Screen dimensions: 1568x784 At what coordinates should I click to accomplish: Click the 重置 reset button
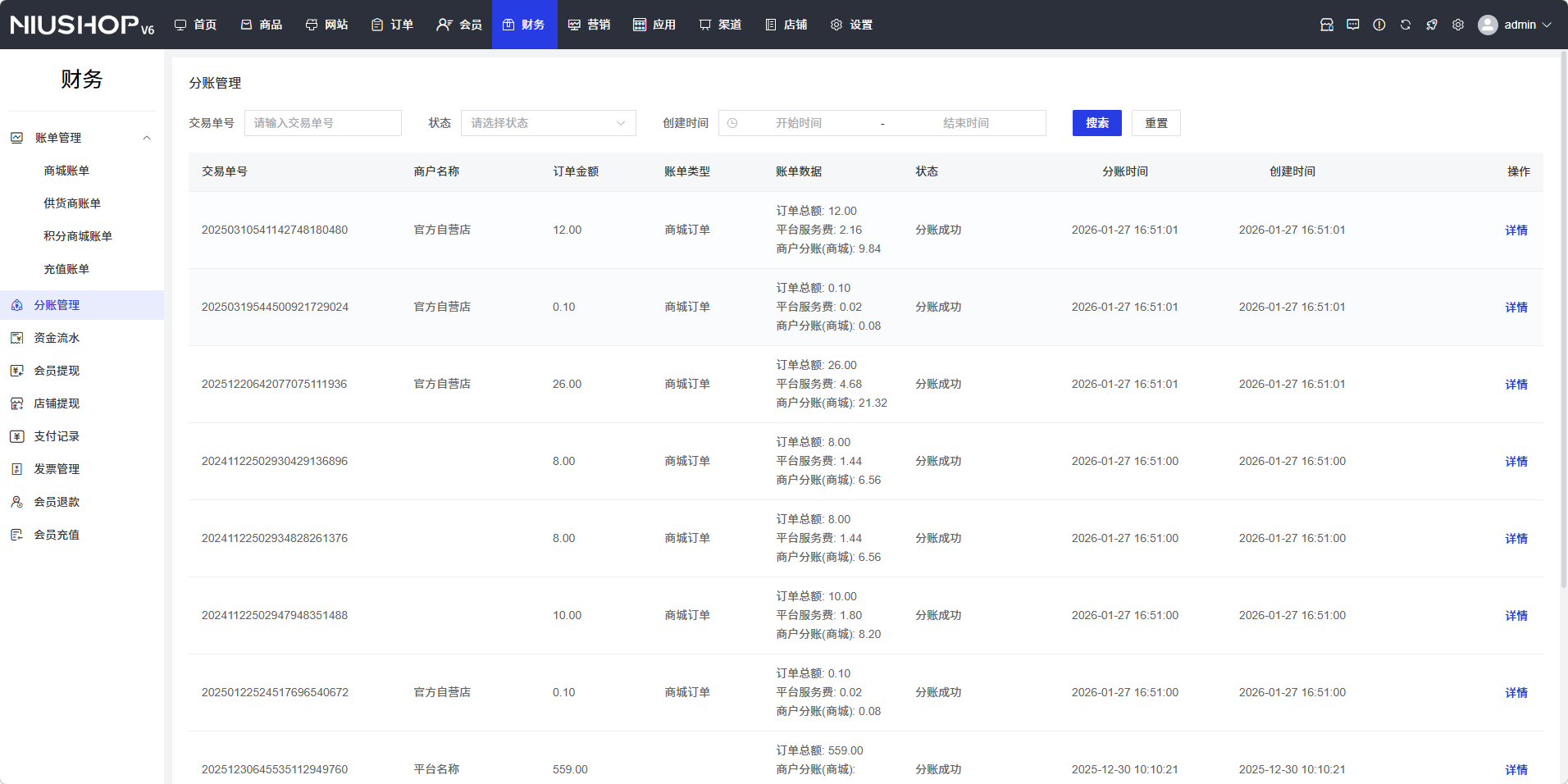pos(1155,123)
